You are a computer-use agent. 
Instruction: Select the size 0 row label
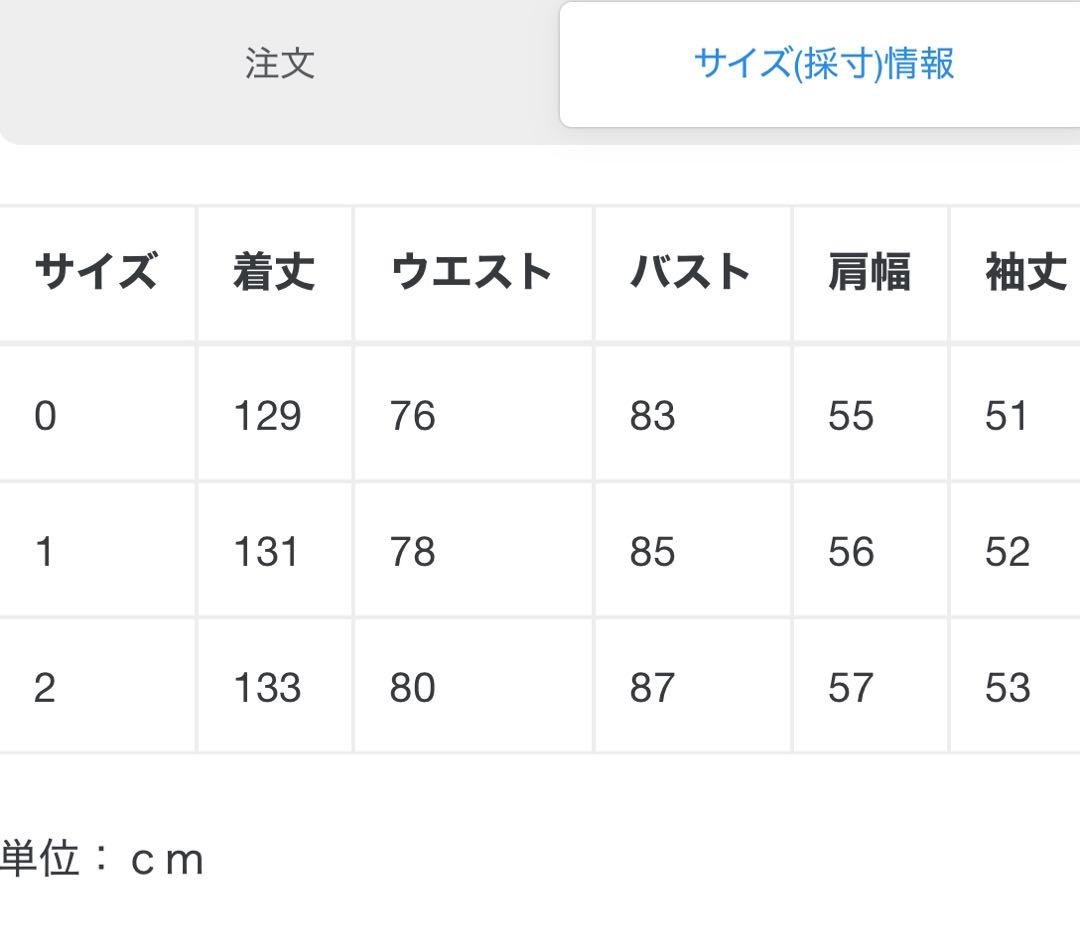pos(45,416)
